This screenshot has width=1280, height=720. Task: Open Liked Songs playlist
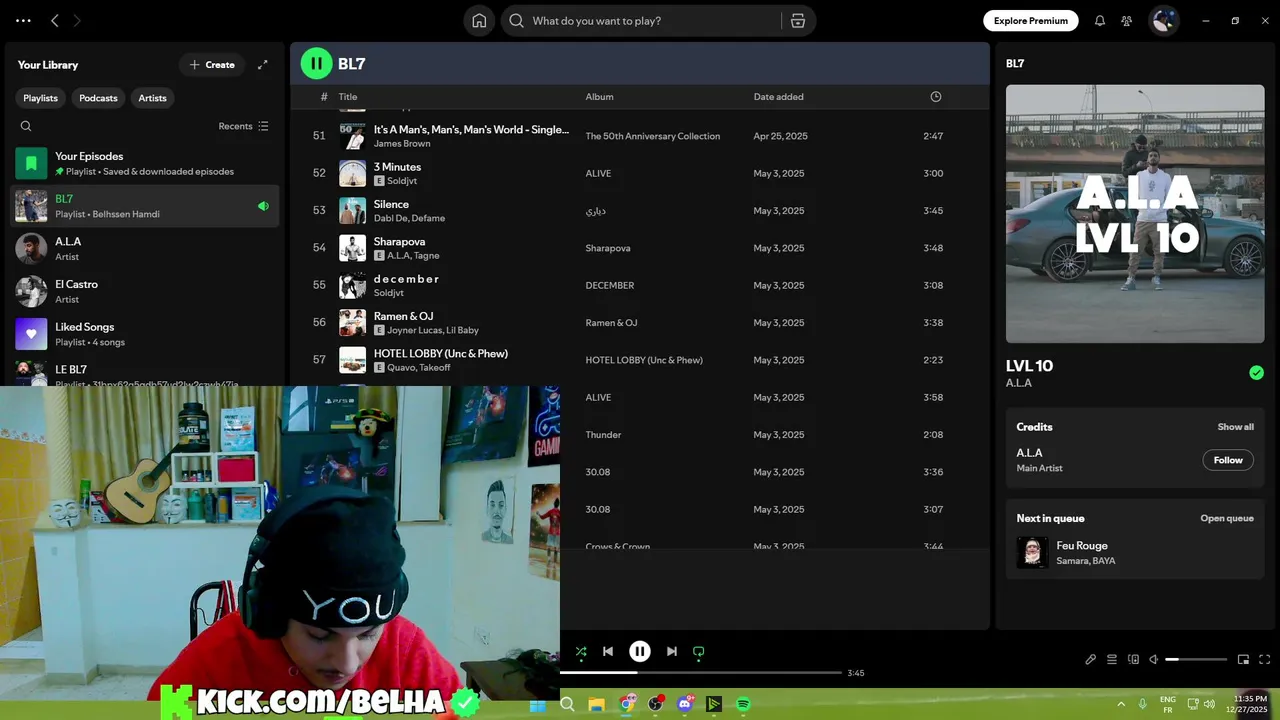145,334
